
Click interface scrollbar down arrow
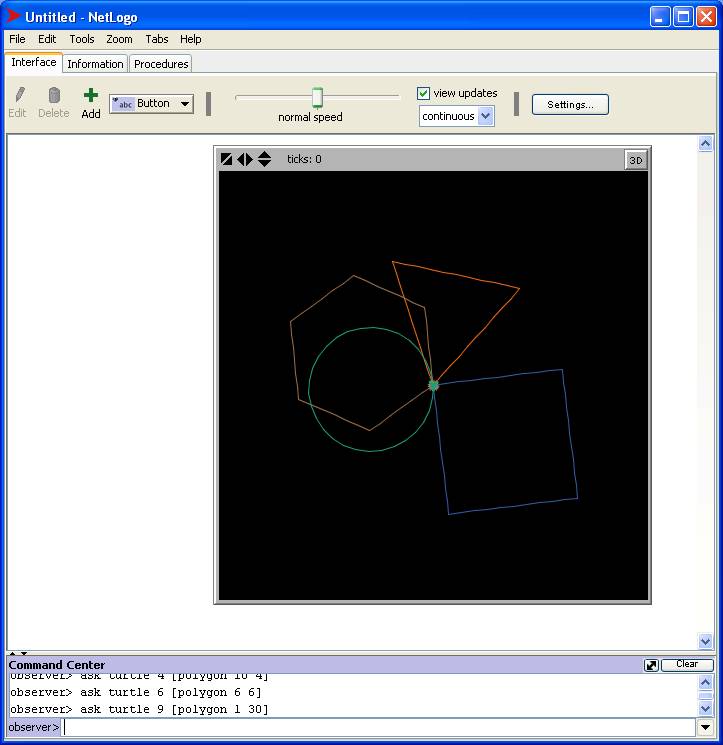[705, 641]
